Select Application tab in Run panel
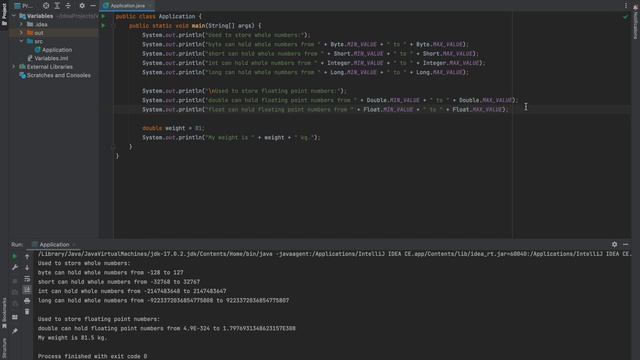This screenshot has width=640, height=360. click(x=54, y=244)
